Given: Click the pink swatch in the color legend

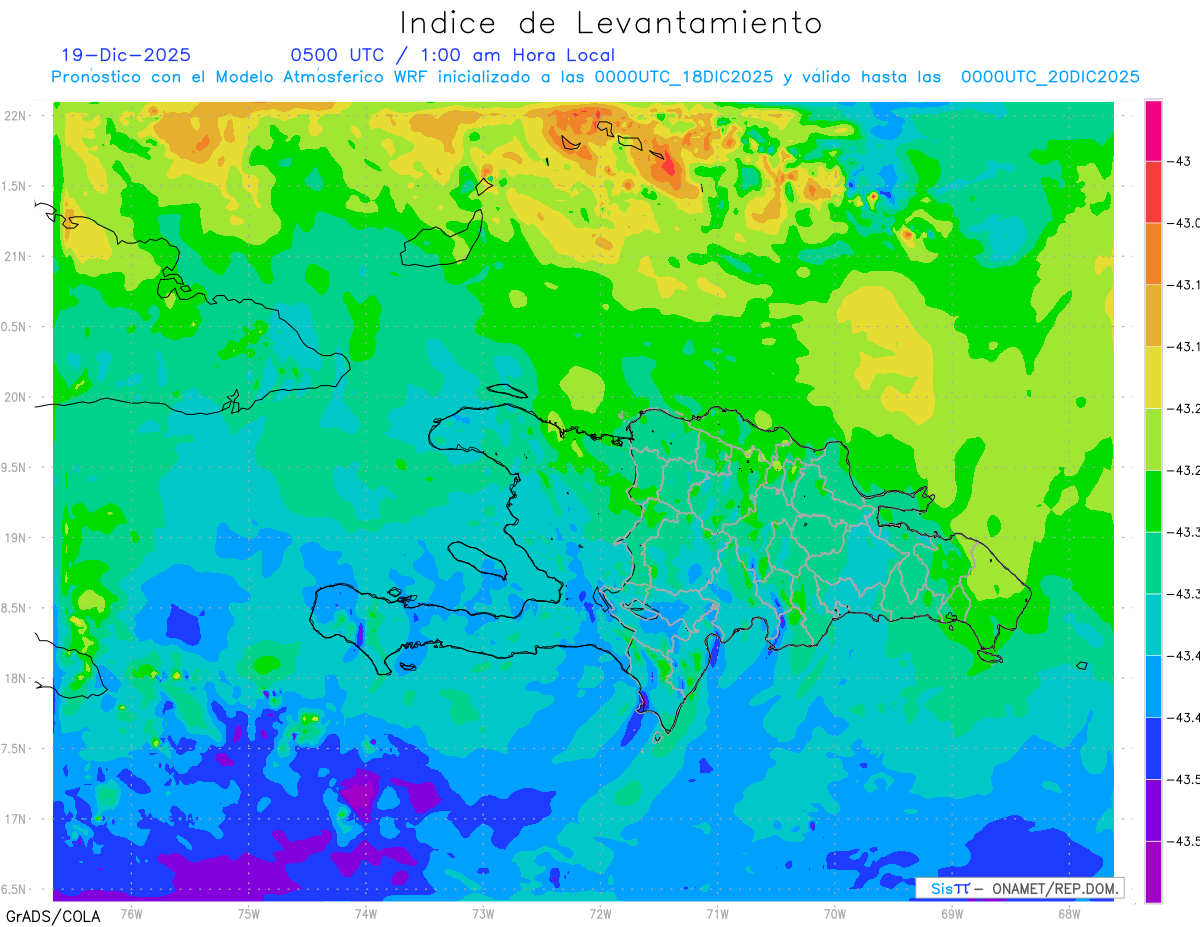Looking at the screenshot, I should coord(1153,130).
